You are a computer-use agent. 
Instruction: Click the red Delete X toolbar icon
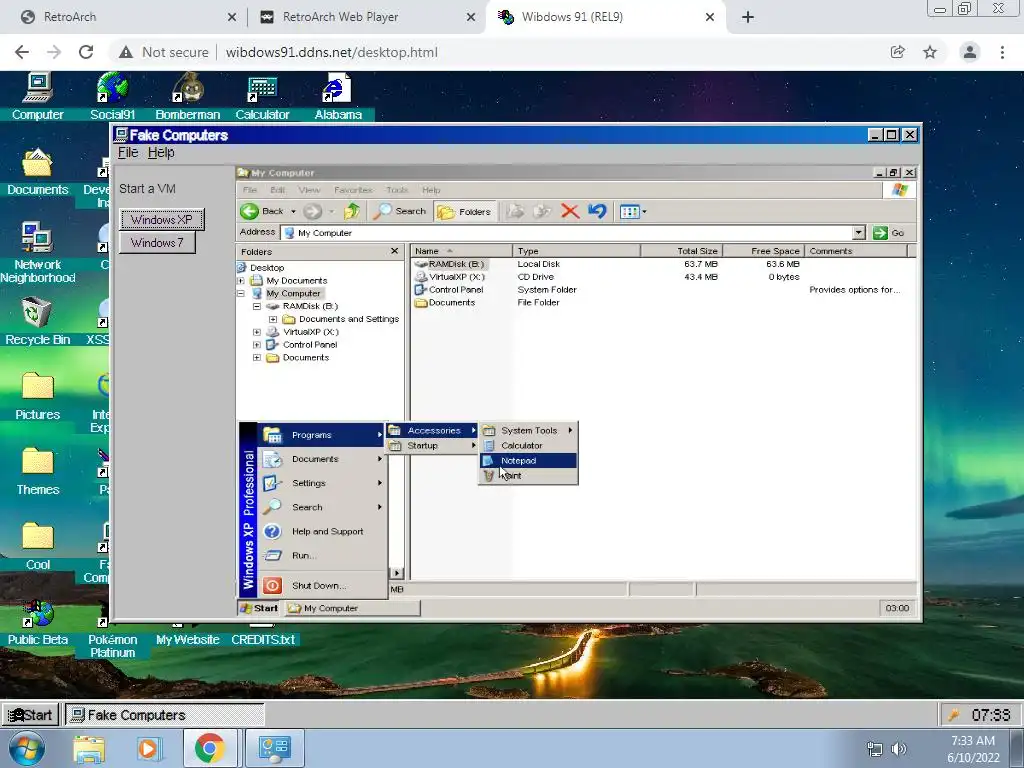click(570, 211)
